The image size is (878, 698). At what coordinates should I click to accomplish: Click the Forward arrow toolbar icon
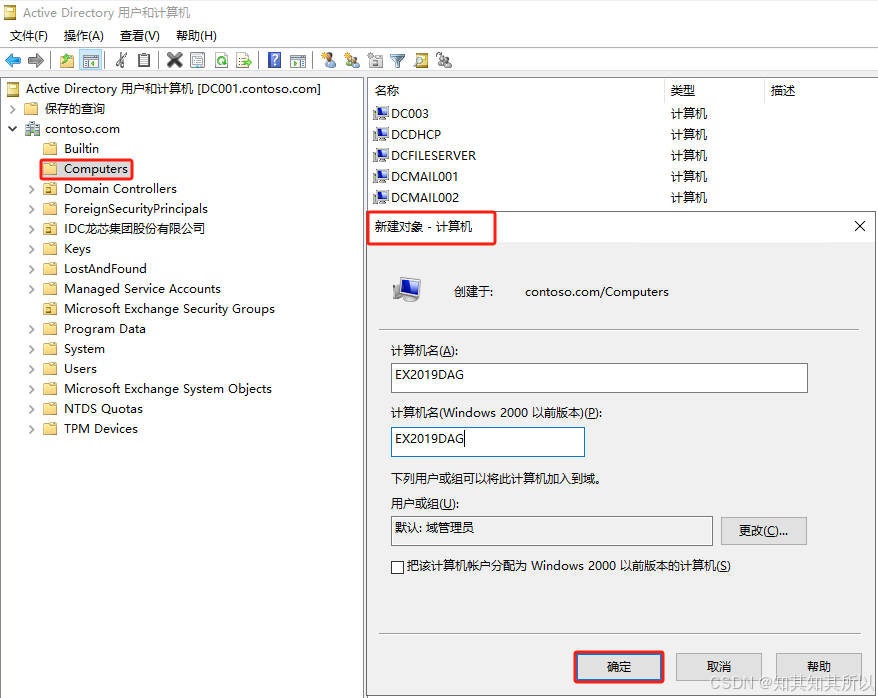[x=36, y=60]
